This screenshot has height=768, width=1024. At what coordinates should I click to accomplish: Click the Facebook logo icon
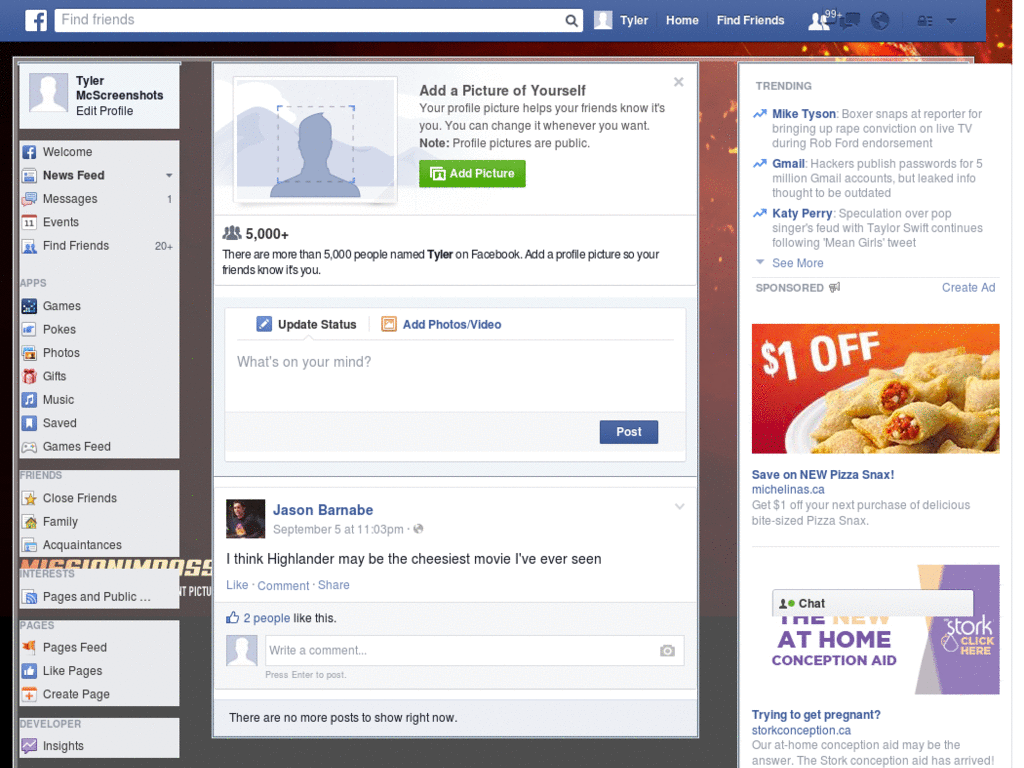click(36, 20)
